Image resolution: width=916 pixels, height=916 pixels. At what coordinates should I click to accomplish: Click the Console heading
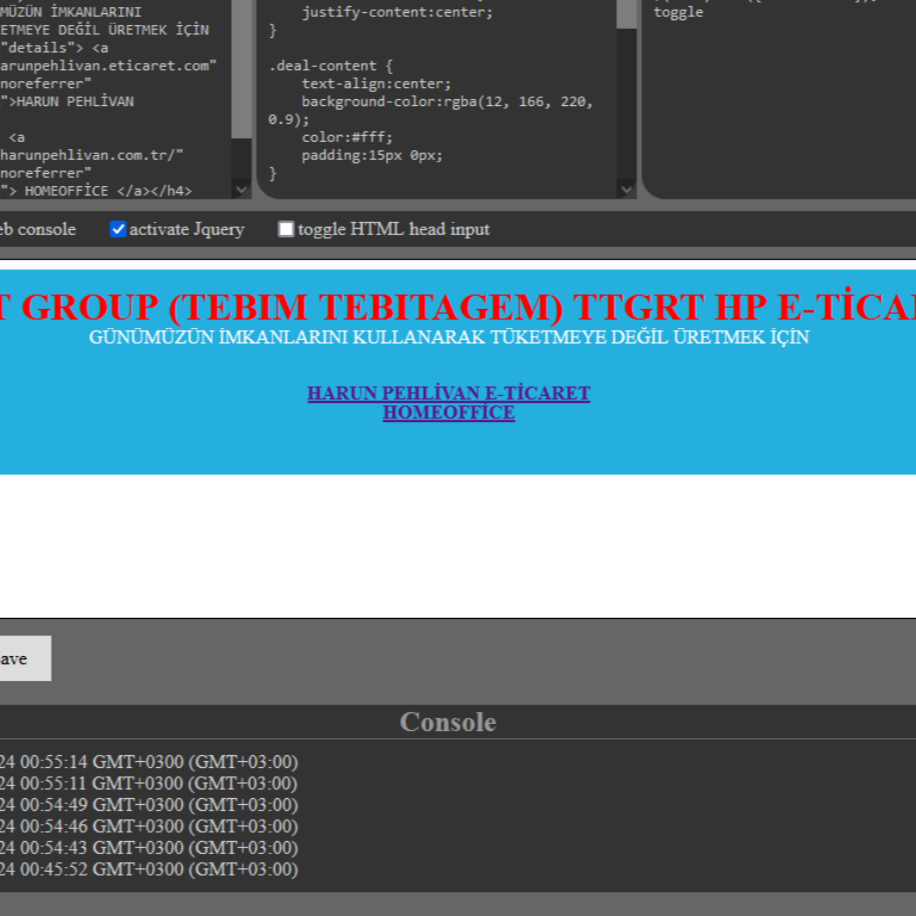point(448,722)
